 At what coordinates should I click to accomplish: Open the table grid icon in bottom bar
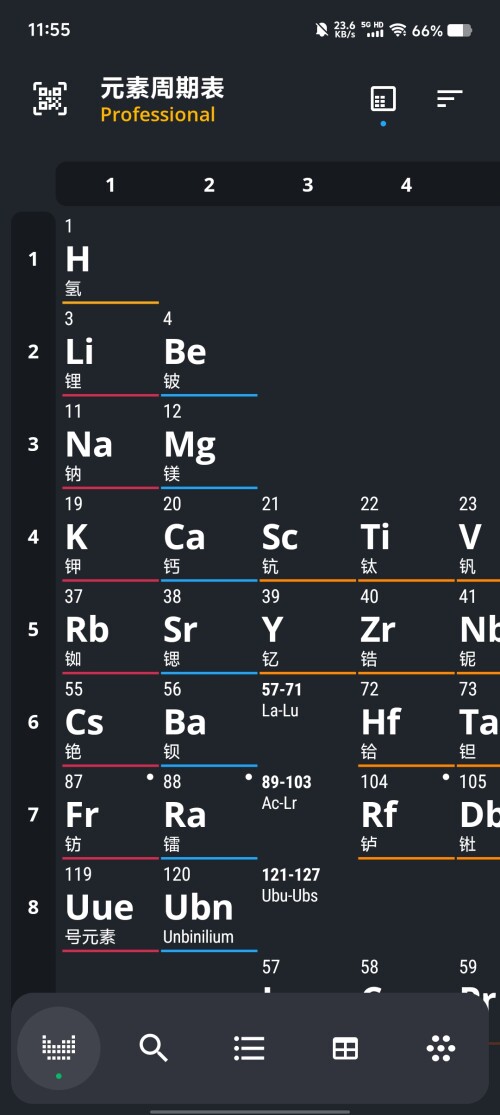(345, 1047)
